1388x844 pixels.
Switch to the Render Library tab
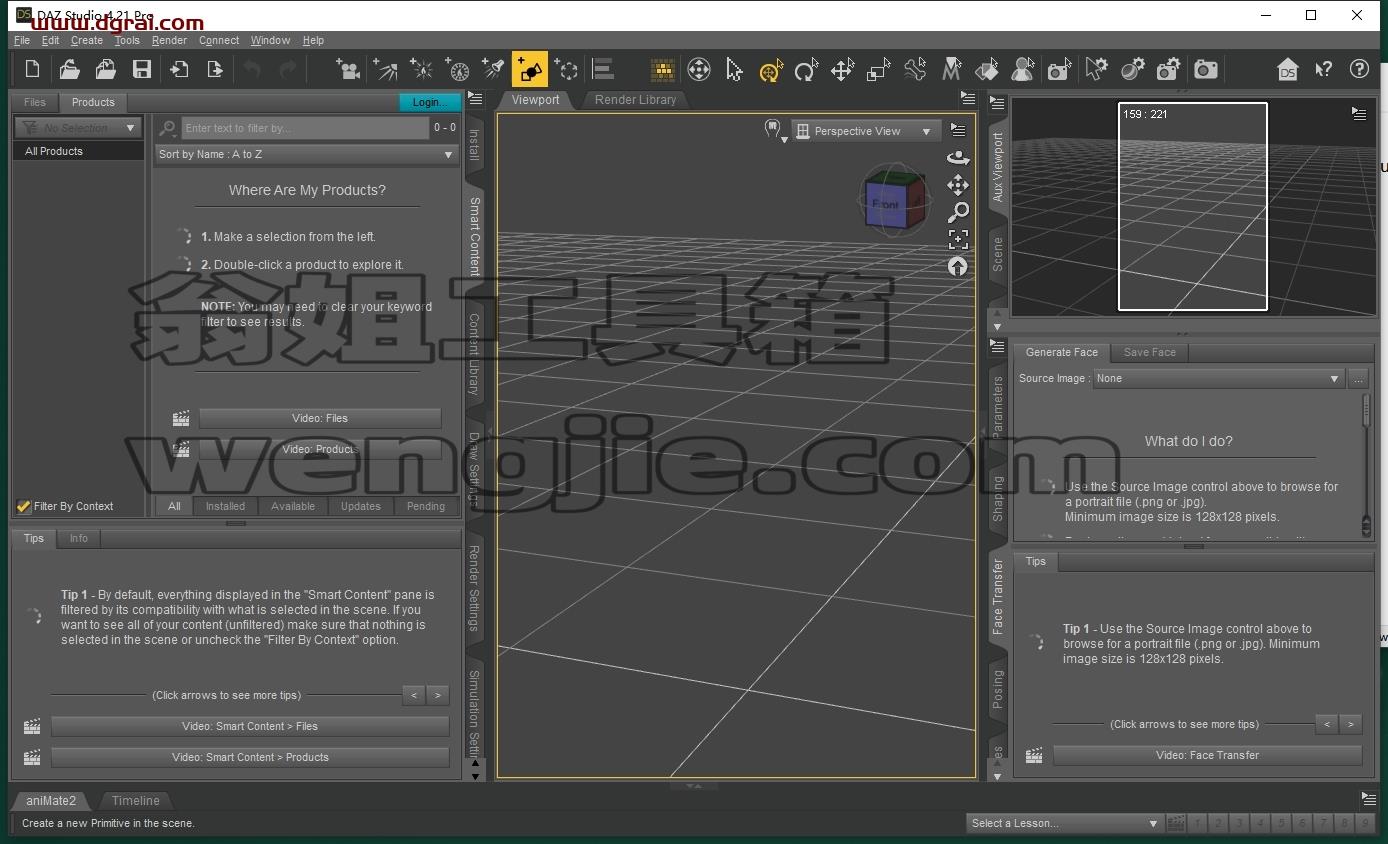click(x=635, y=100)
